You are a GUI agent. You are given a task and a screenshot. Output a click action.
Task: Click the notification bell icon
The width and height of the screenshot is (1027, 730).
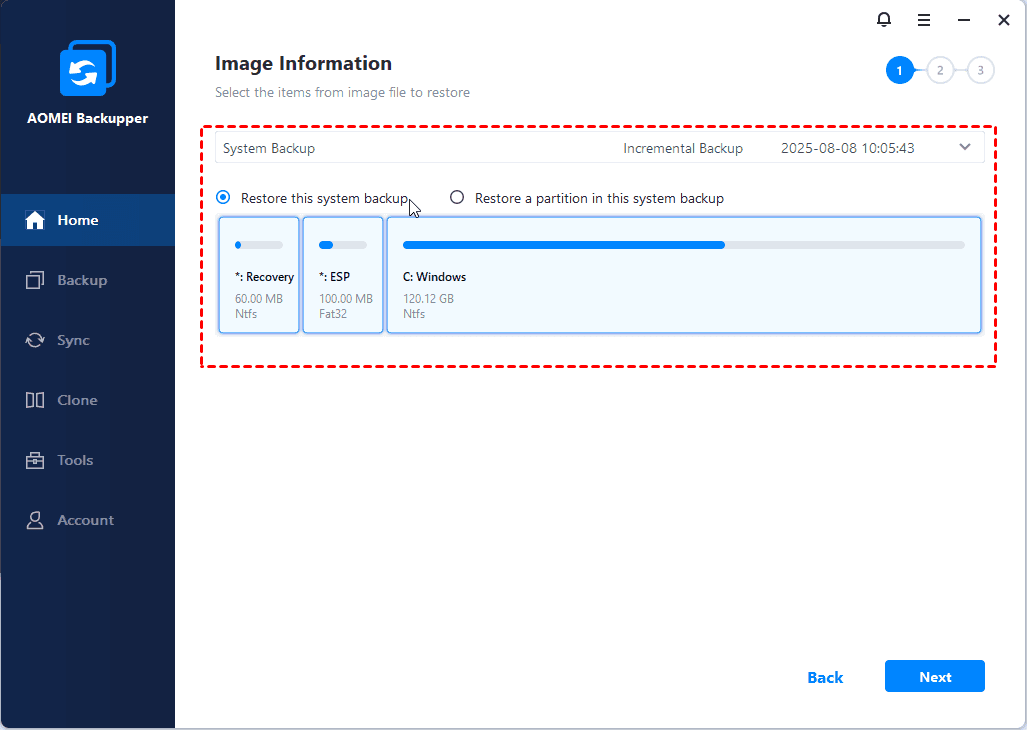point(884,19)
